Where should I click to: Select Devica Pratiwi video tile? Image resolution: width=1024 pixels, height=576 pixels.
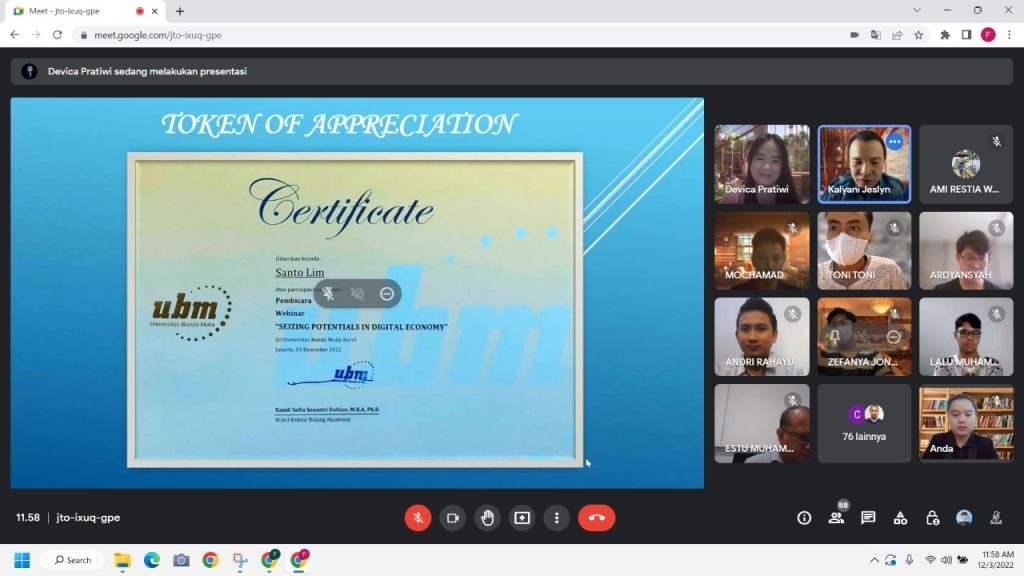[761, 164]
